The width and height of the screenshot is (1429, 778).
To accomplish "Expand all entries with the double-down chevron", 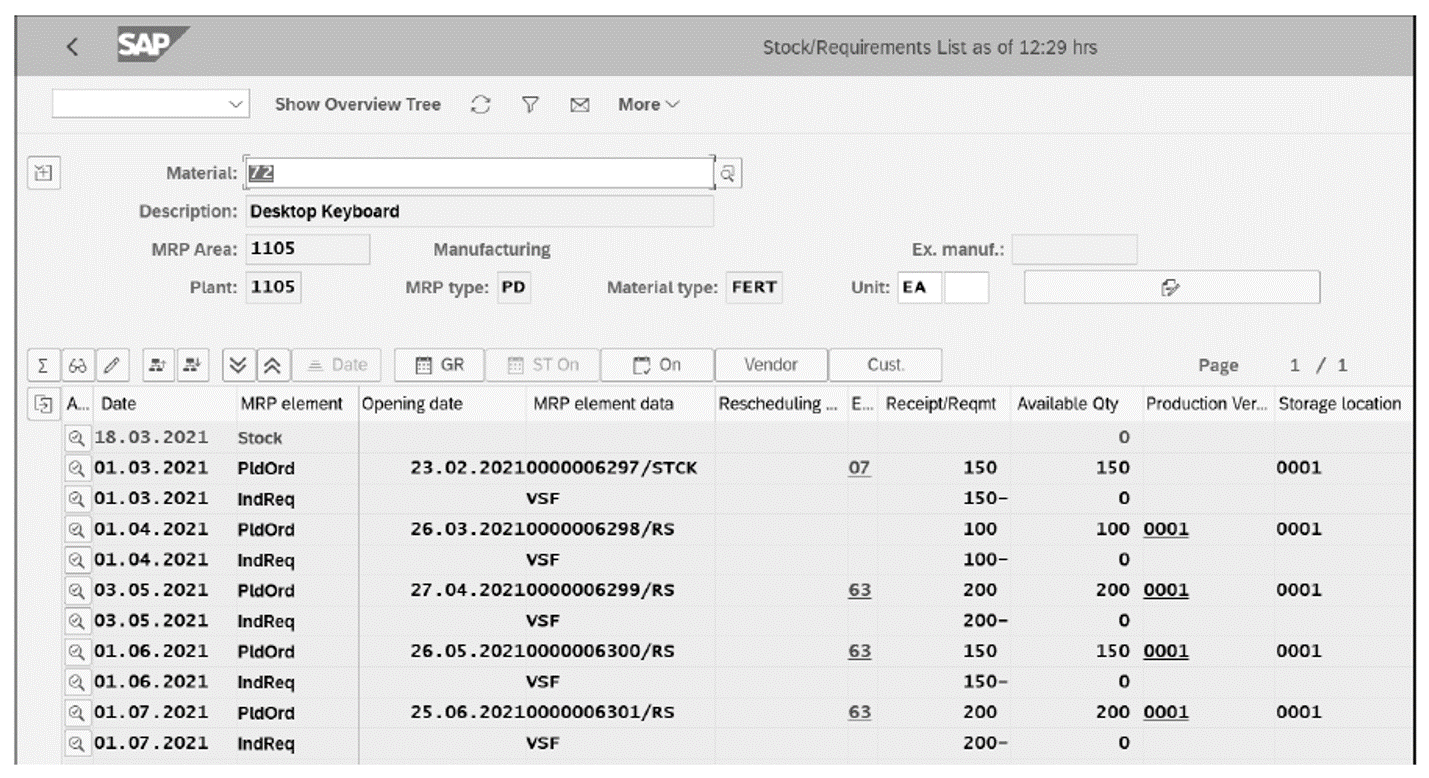I will 238,364.
